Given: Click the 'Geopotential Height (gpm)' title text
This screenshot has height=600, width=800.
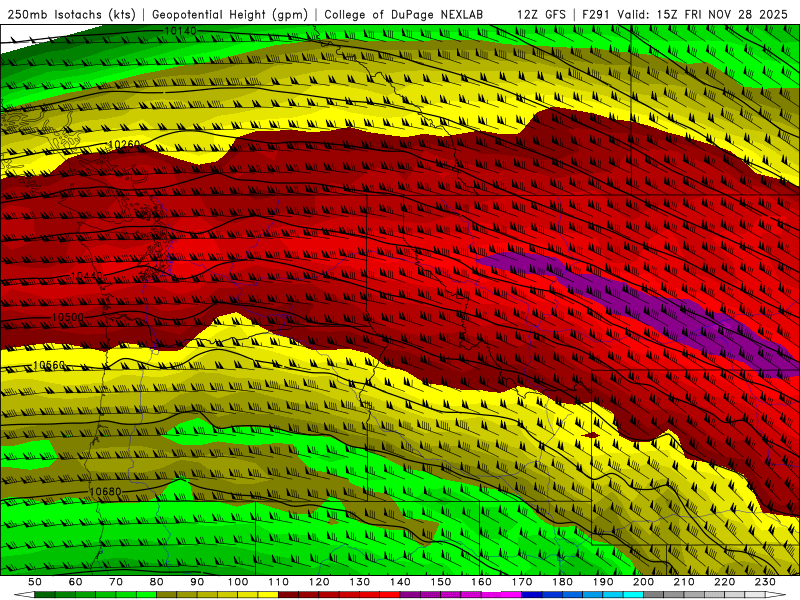Looking at the screenshot, I should [230, 14].
